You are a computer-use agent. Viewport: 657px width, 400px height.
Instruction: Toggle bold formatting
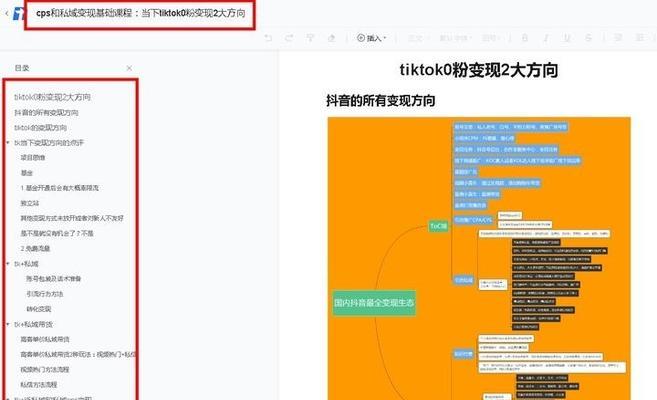pos(525,38)
